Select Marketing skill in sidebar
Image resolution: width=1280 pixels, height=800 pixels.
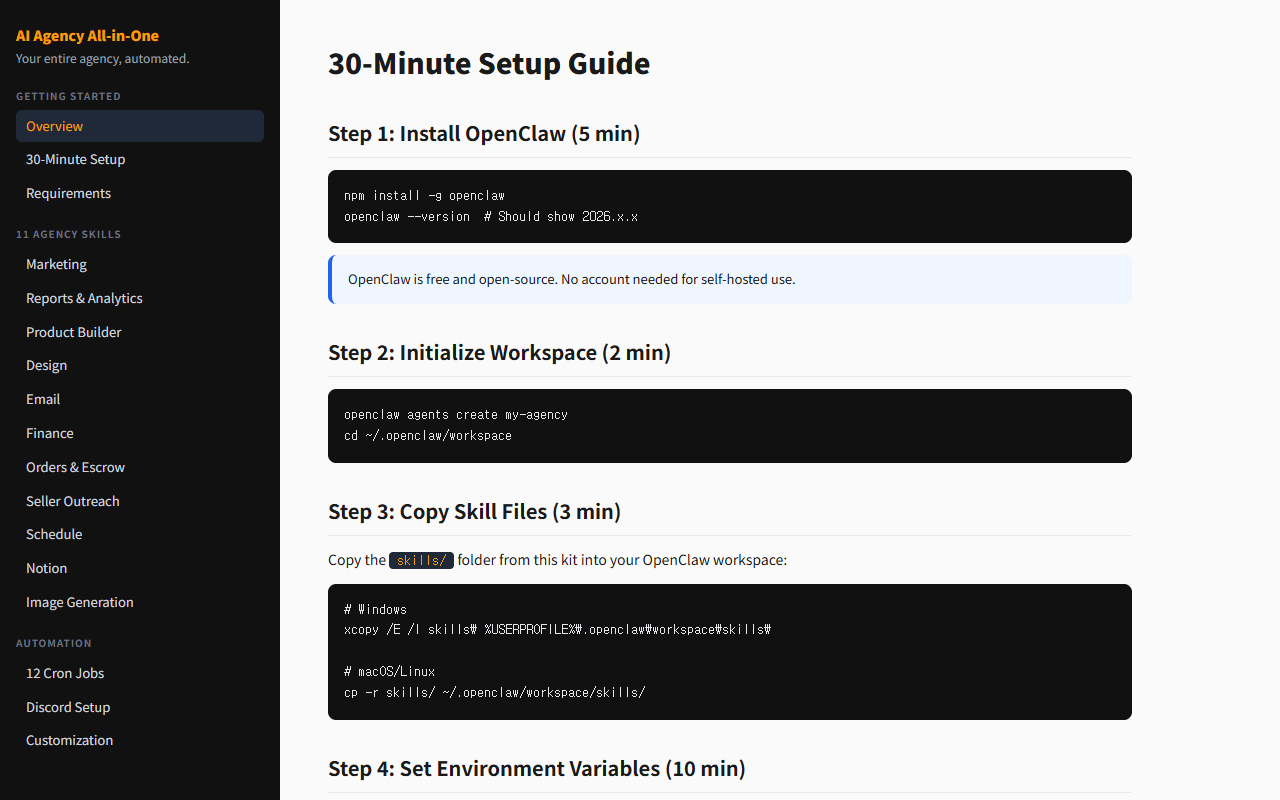point(56,265)
